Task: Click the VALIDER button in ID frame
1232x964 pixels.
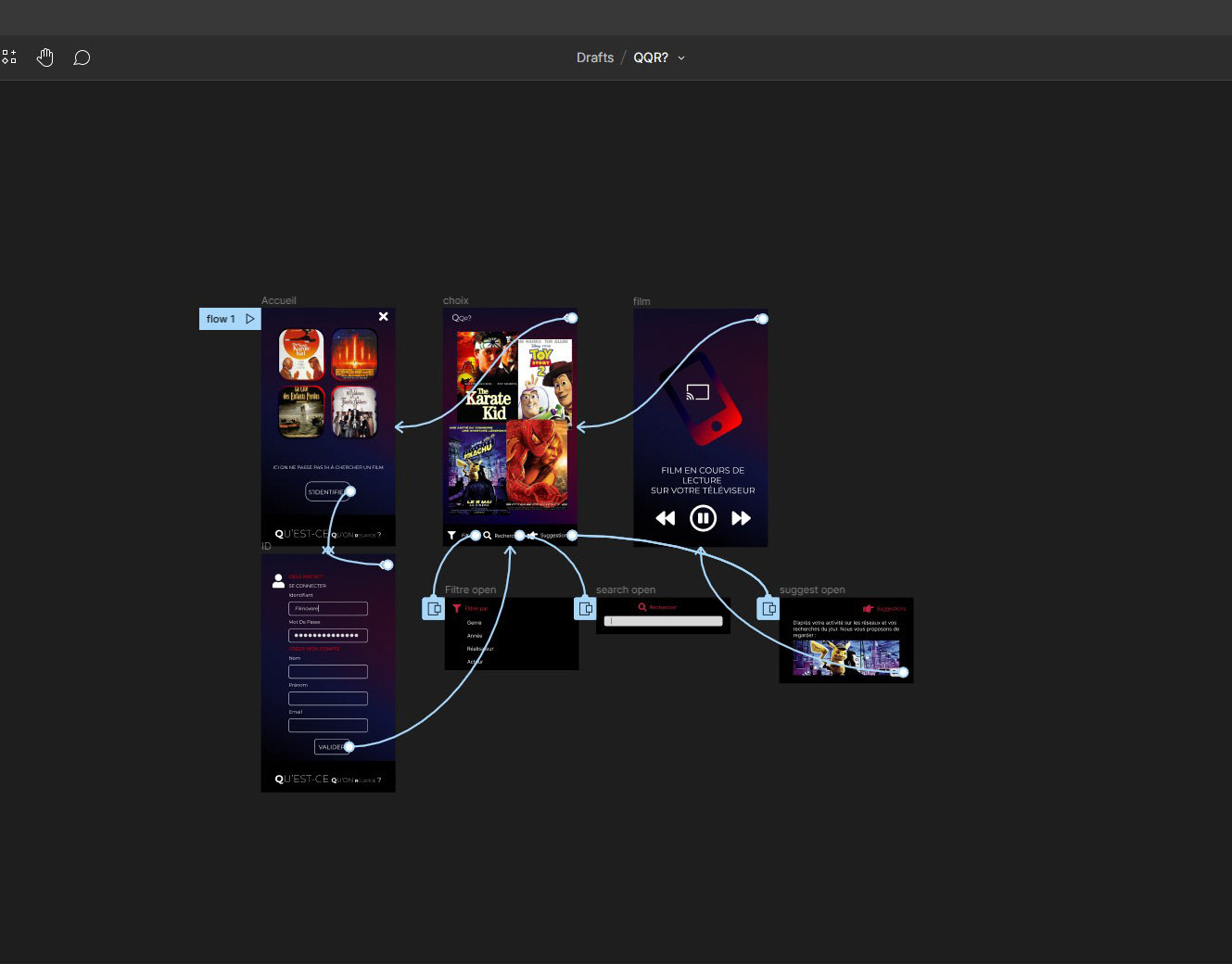Action: pyautogui.click(x=330, y=747)
